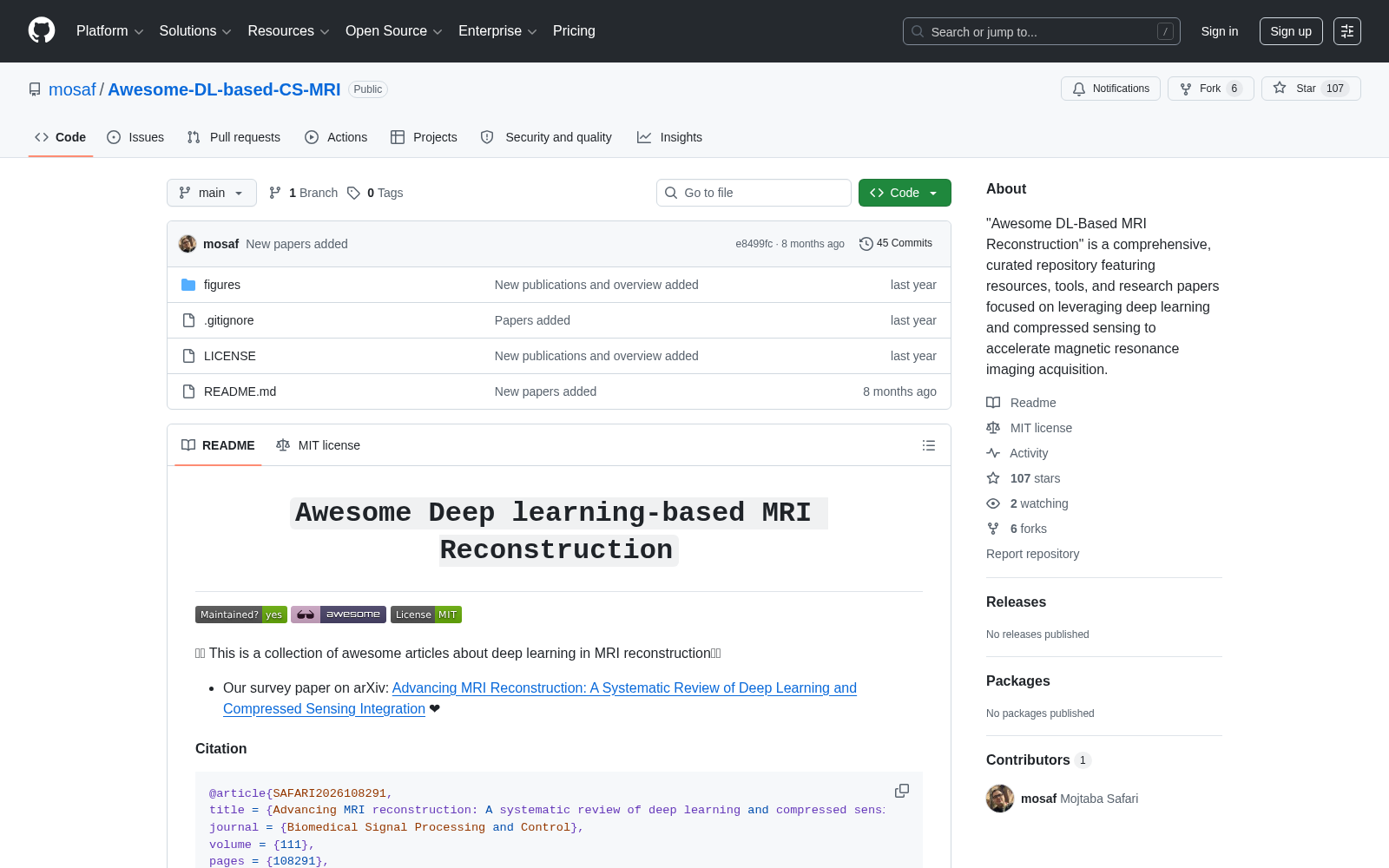Star this repository
The height and width of the screenshot is (868, 1389).
[x=1311, y=89]
